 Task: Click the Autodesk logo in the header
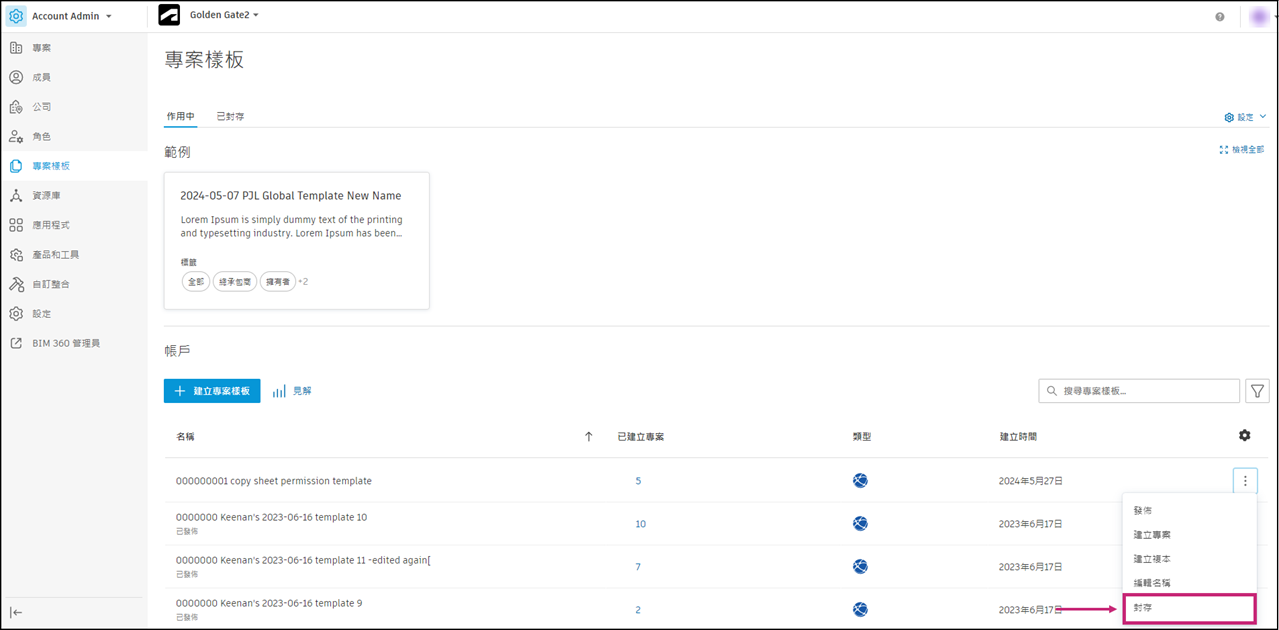point(169,16)
